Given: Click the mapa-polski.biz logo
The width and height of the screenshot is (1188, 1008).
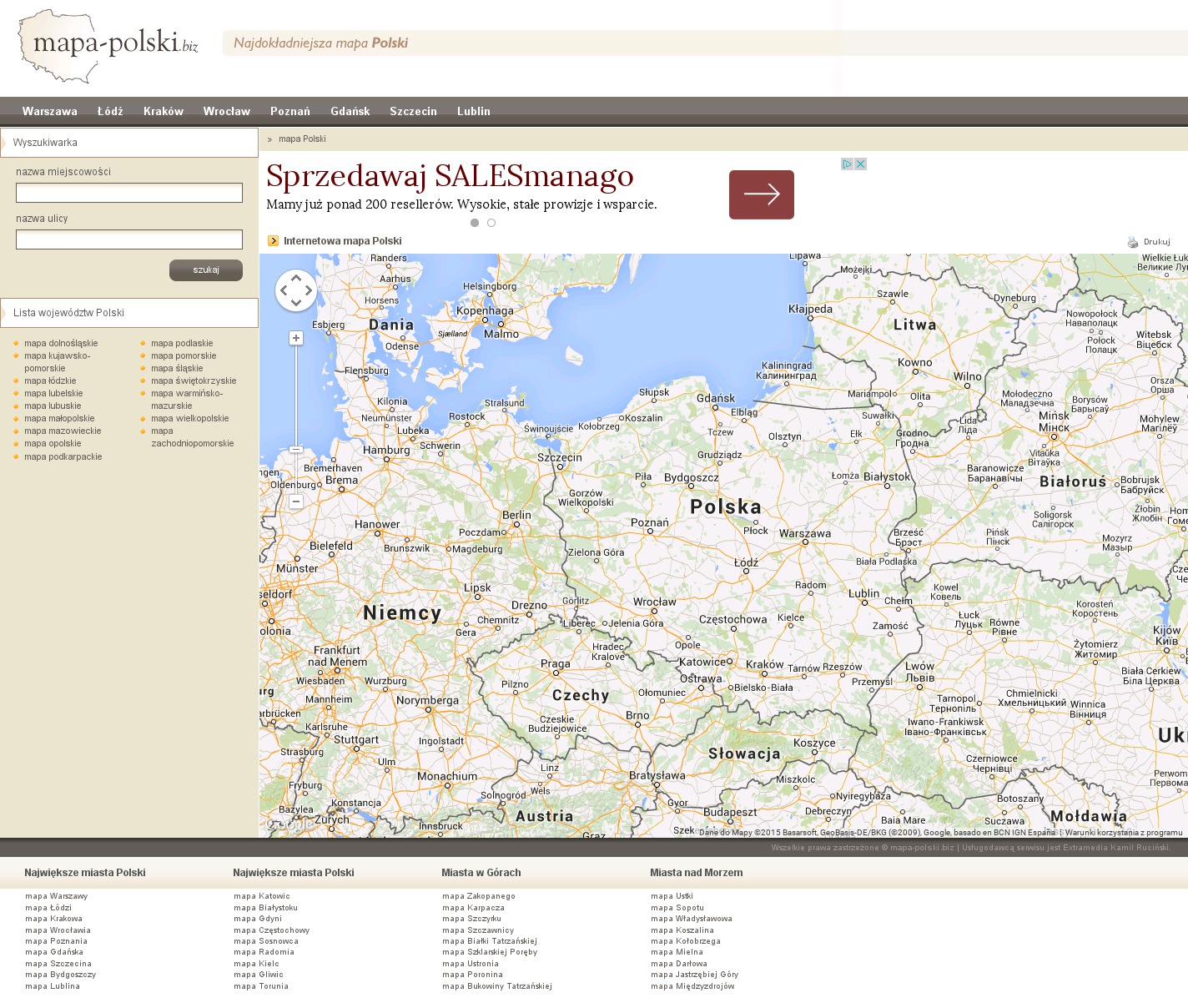Looking at the screenshot, I should tap(108, 46).
